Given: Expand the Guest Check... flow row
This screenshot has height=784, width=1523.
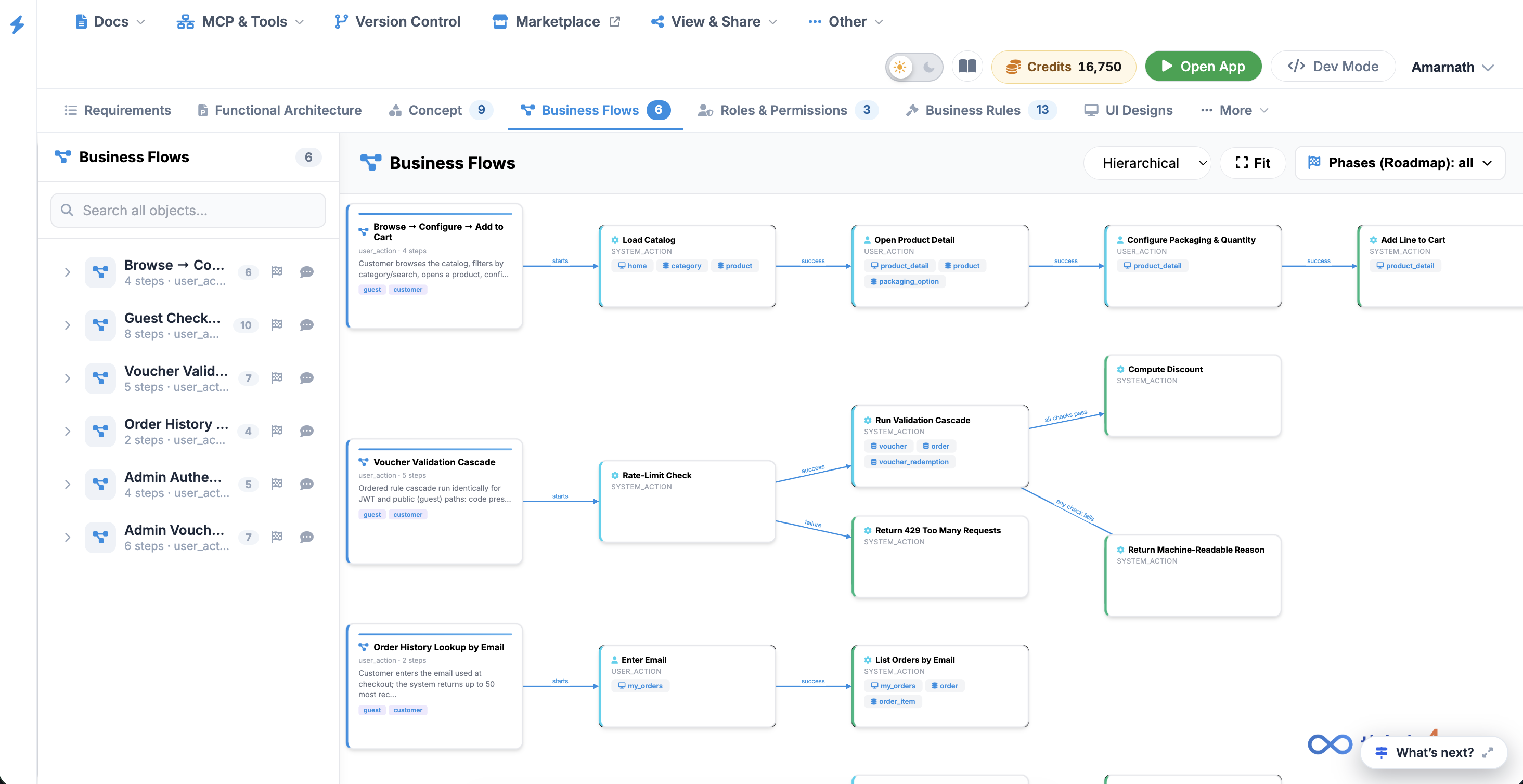Looking at the screenshot, I should click(68, 325).
